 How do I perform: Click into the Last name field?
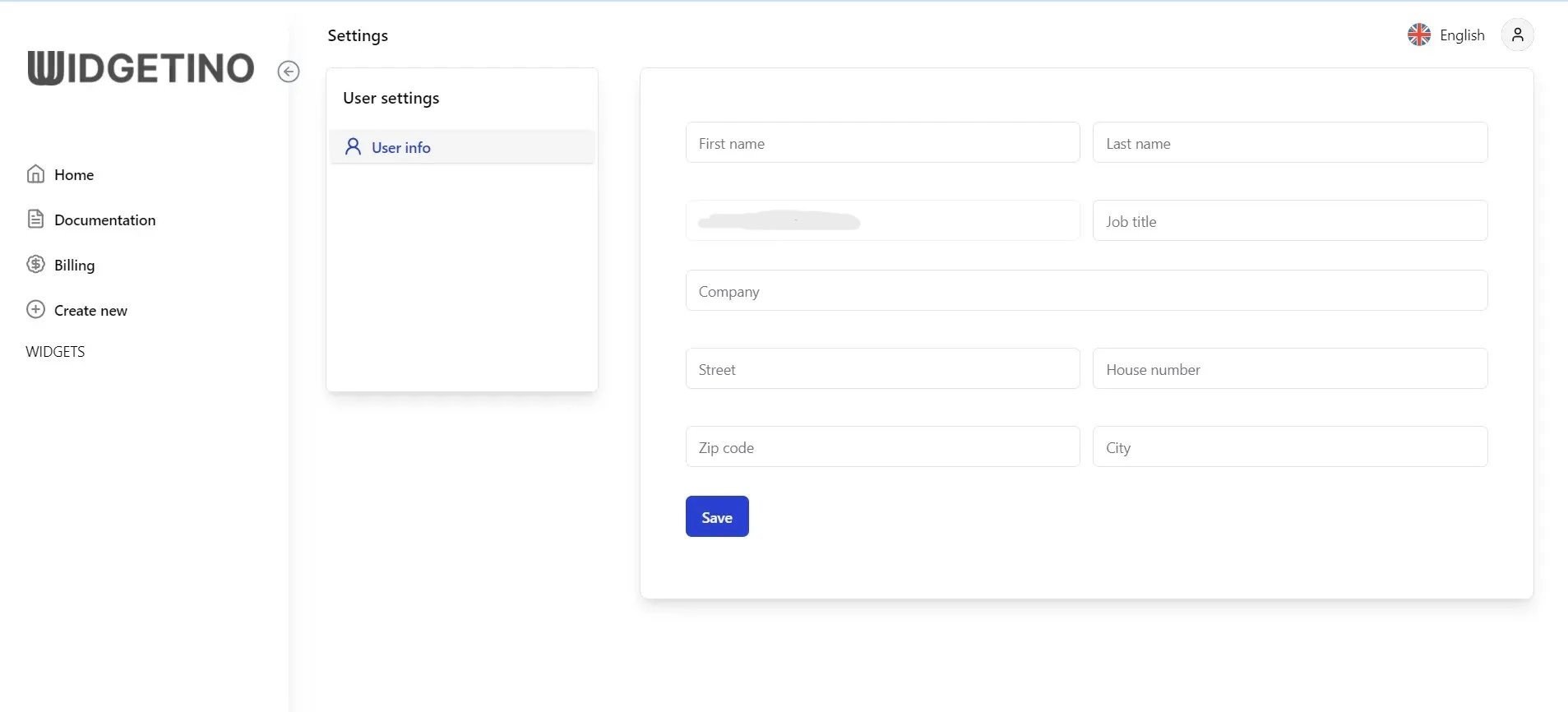click(1289, 143)
